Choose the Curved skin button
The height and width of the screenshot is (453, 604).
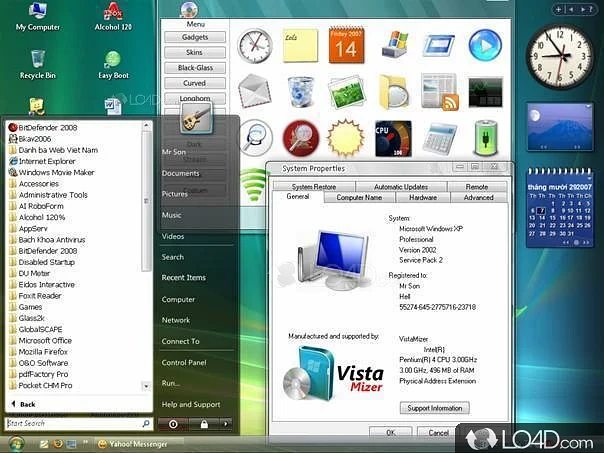[195, 83]
